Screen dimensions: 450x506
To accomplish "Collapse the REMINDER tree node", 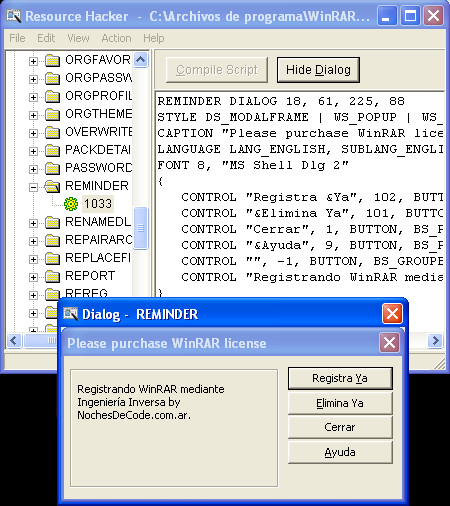I will [33, 187].
